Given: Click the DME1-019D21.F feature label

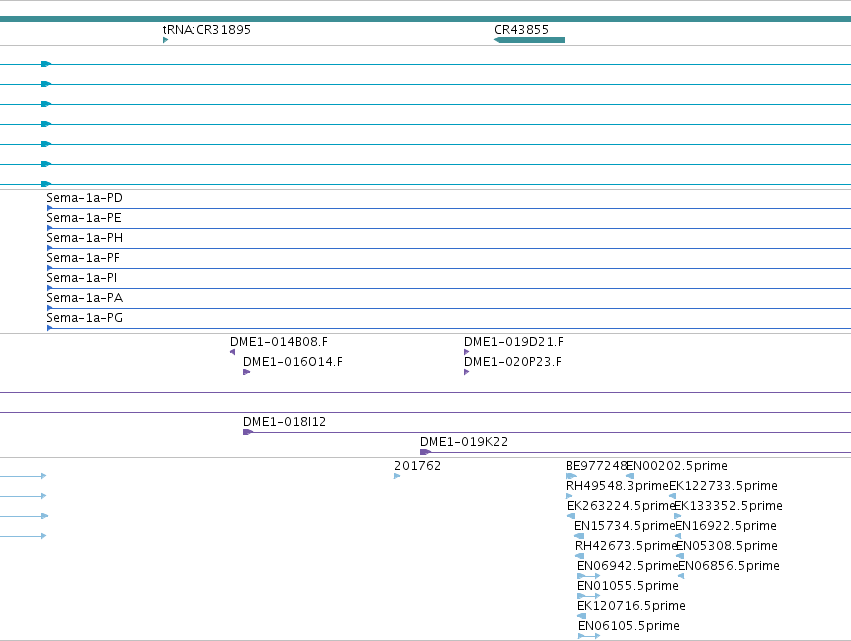Looking at the screenshot, I should pos(513,342).
